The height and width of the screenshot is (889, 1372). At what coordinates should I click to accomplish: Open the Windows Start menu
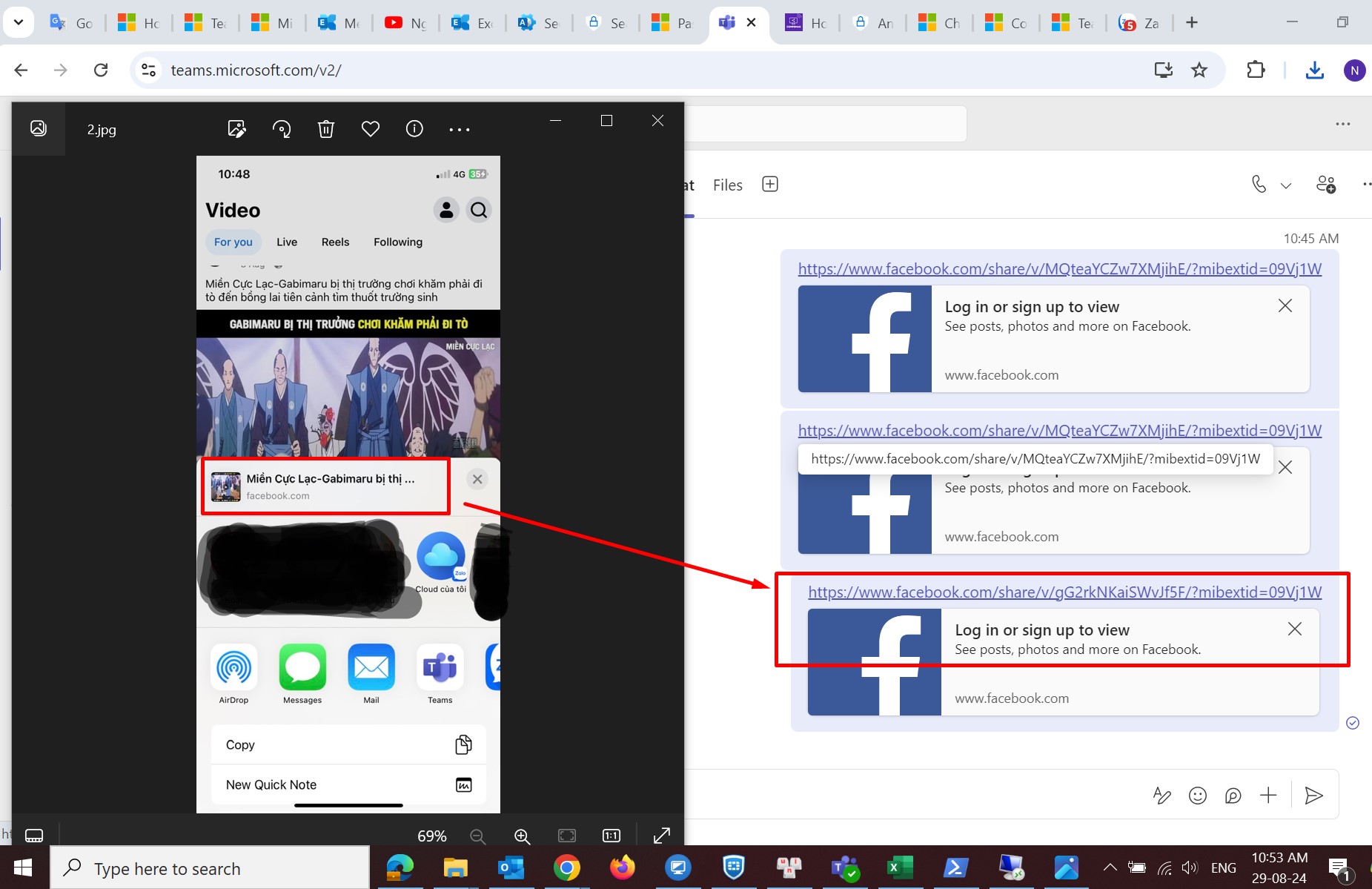(23, 867)
